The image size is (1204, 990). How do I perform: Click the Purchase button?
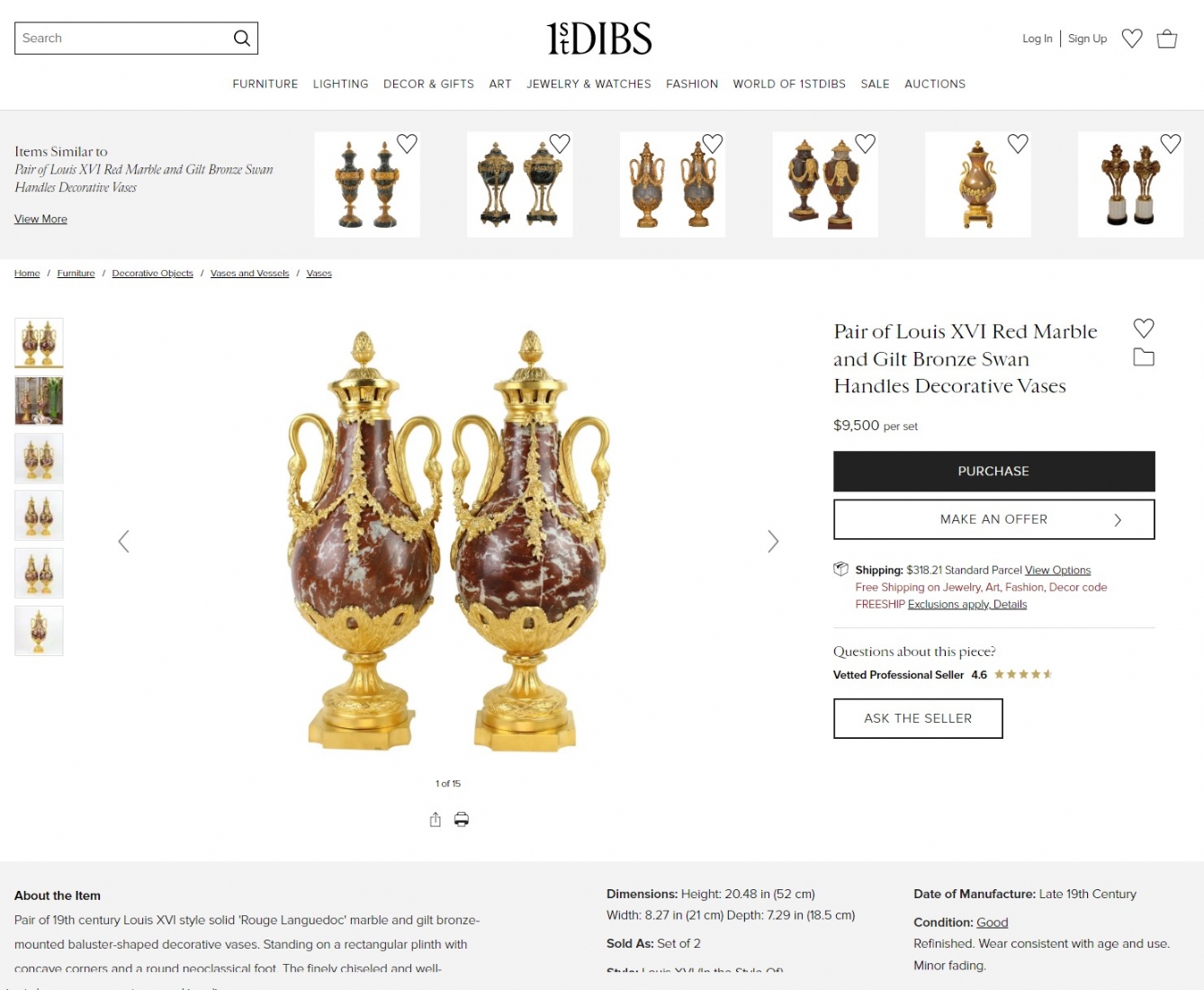point(994,472)
